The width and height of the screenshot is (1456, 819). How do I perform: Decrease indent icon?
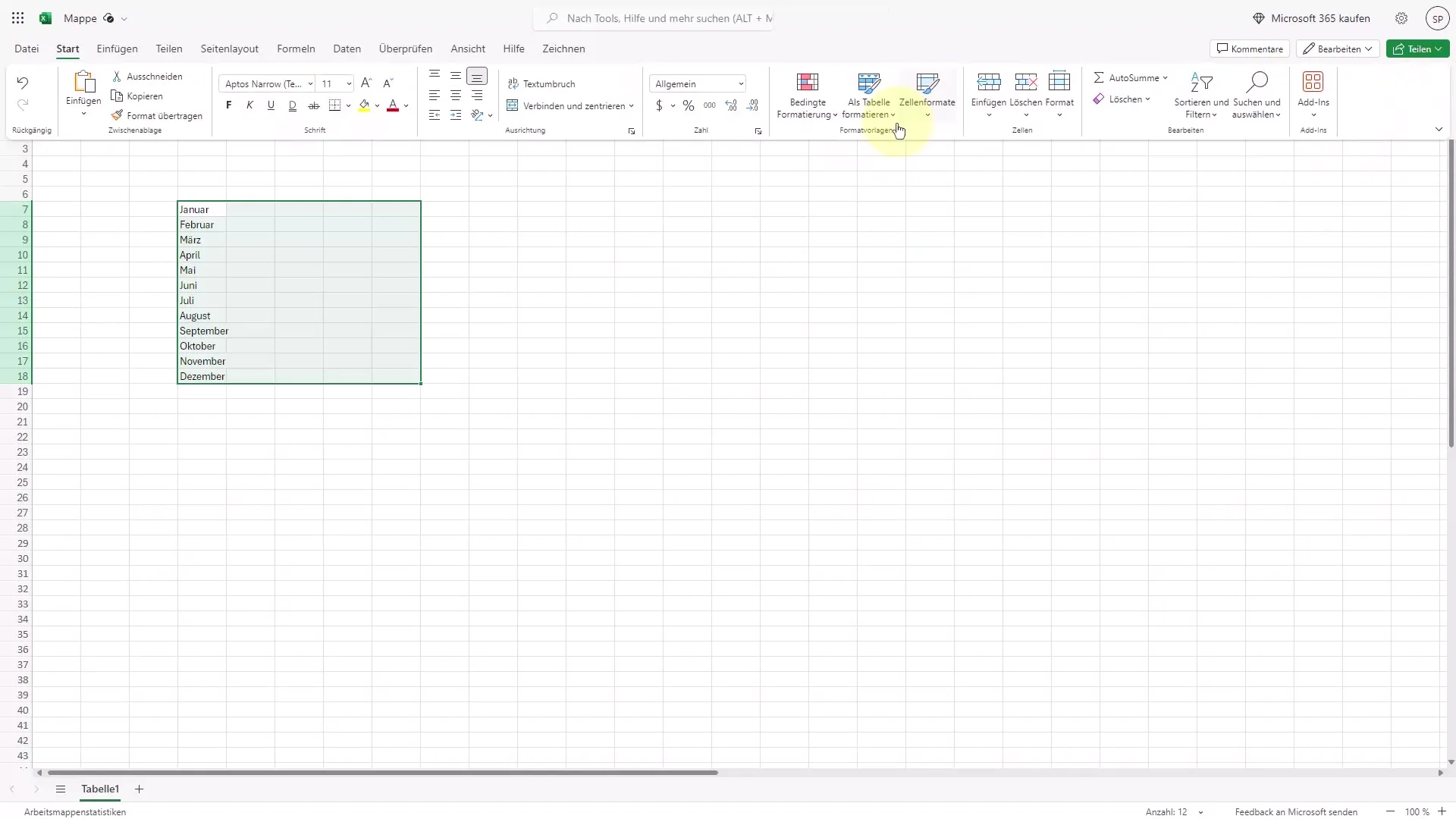(435, 115)
